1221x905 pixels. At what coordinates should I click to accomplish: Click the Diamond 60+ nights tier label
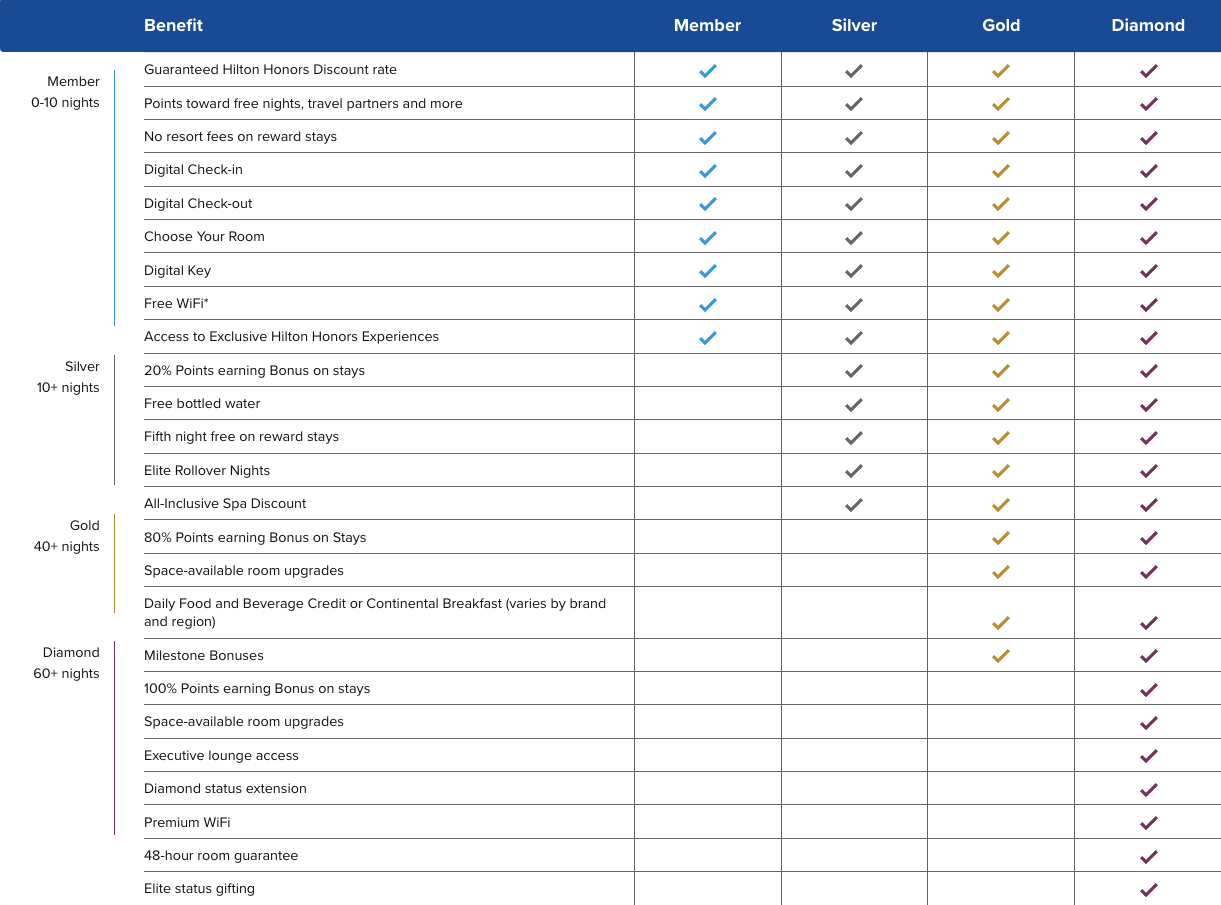tap(67, 663)
